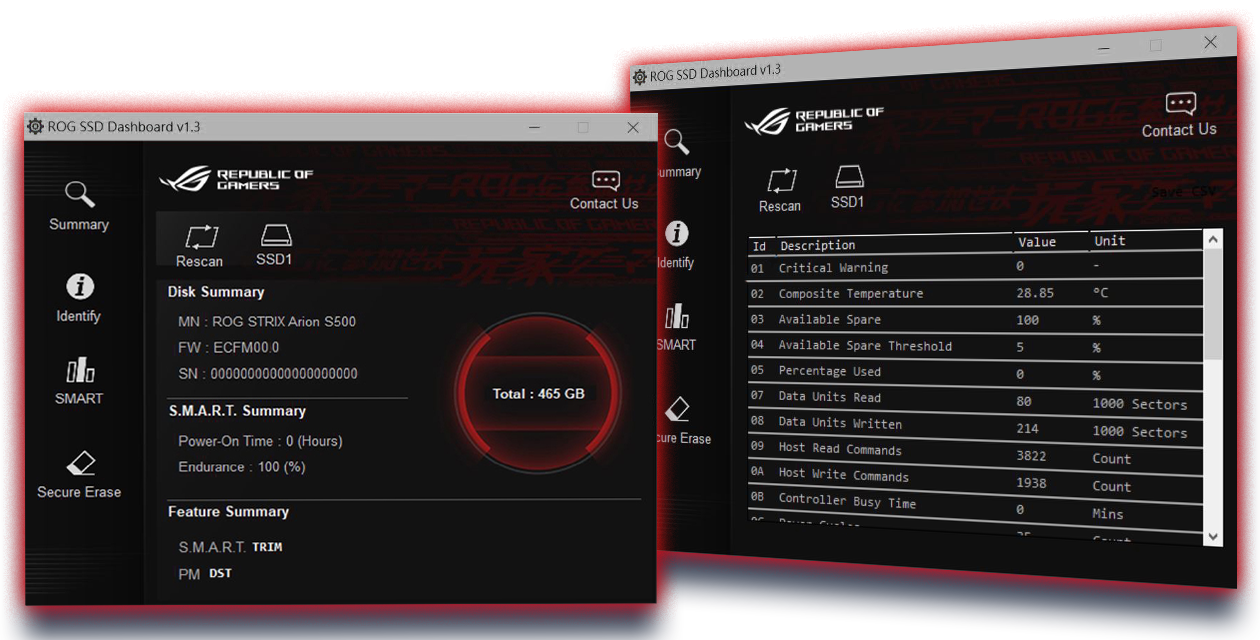Click Total : 465 GB capacity gauge
This screenshot has height=640, width=1260.
538,394
